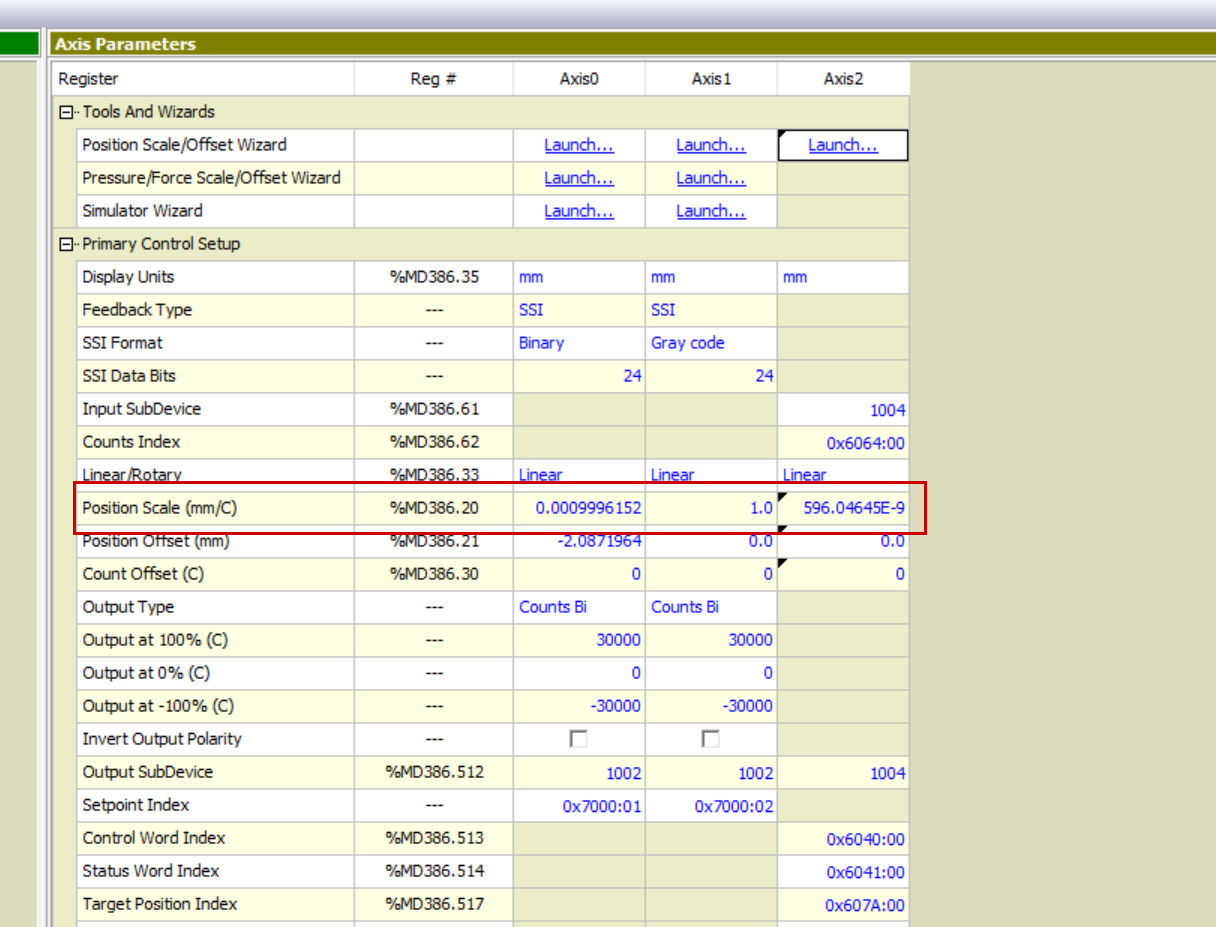Edit Count Offset for Axis0
Viewport: 1216px width, 927px height.
tap(579, 574)
